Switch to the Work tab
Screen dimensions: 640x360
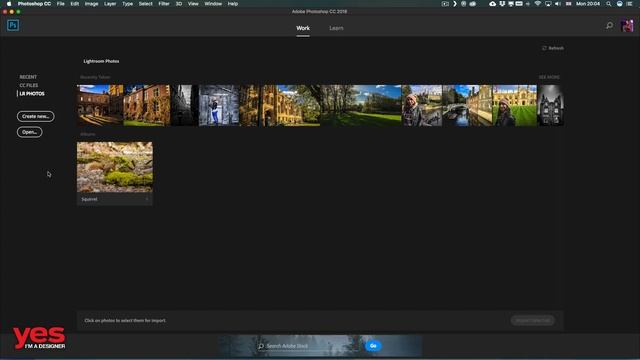[x=303, y=28]
